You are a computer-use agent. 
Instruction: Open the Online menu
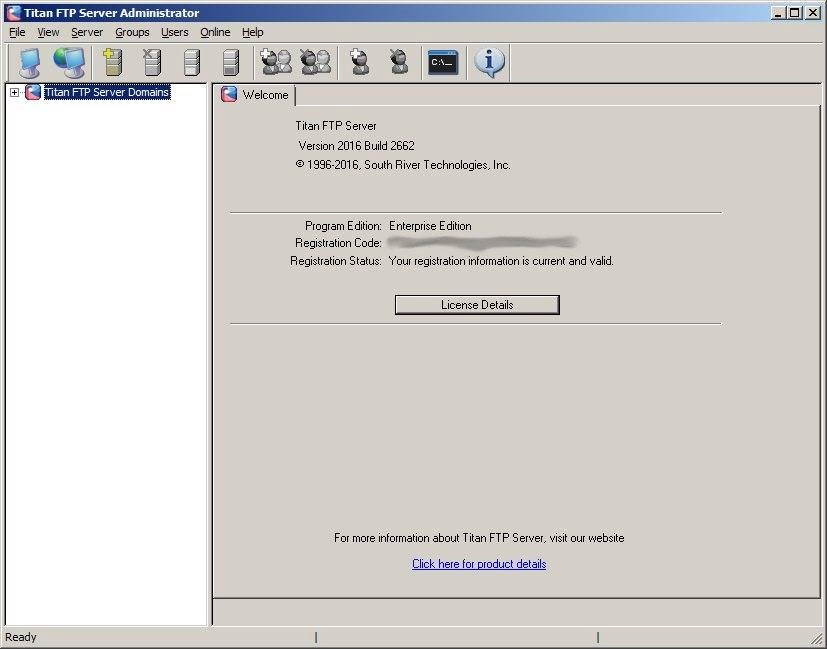pyautogui.click(x=215, y=32)
